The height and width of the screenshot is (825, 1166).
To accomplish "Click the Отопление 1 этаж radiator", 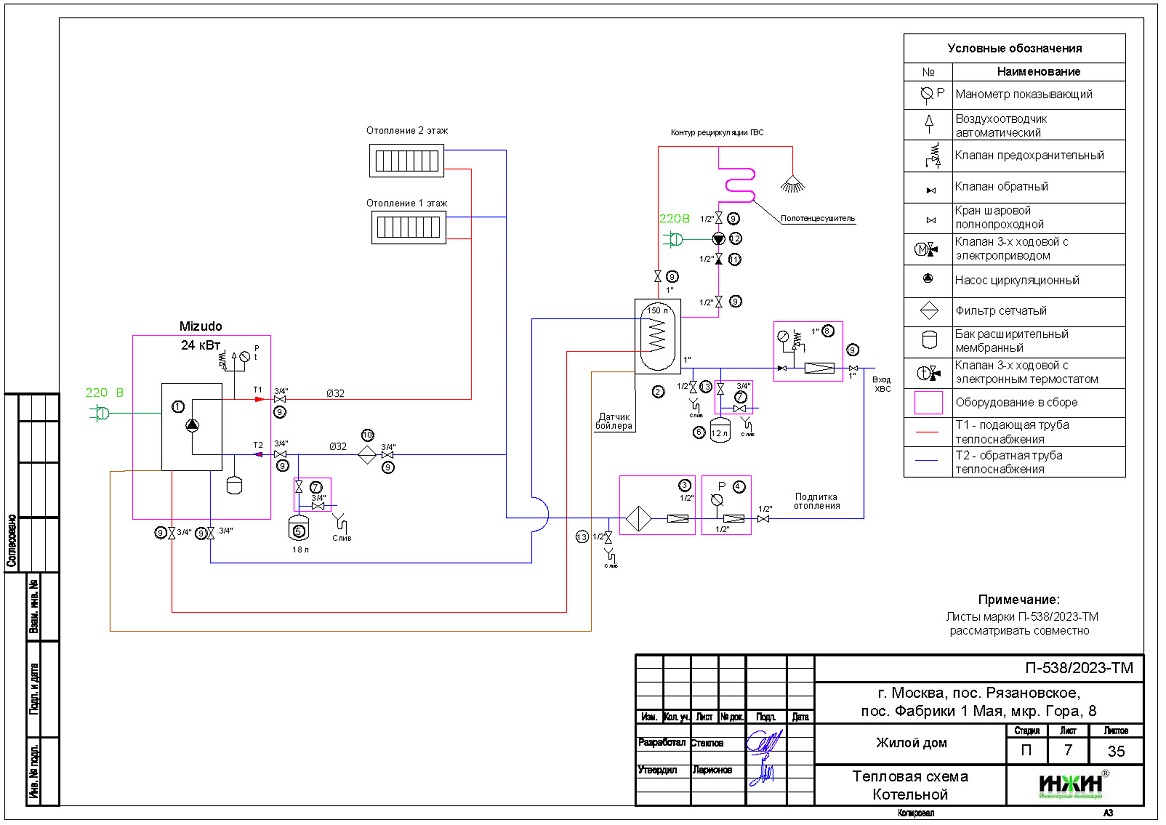I will (x=406, y=227).
